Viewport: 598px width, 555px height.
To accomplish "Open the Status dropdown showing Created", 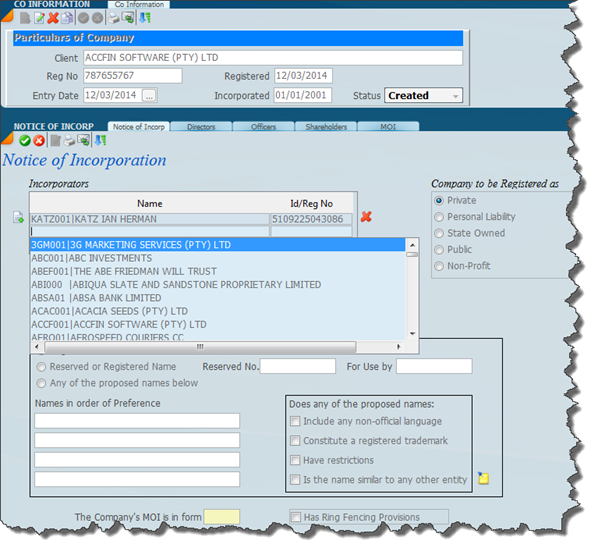I will tap(423, 95).
